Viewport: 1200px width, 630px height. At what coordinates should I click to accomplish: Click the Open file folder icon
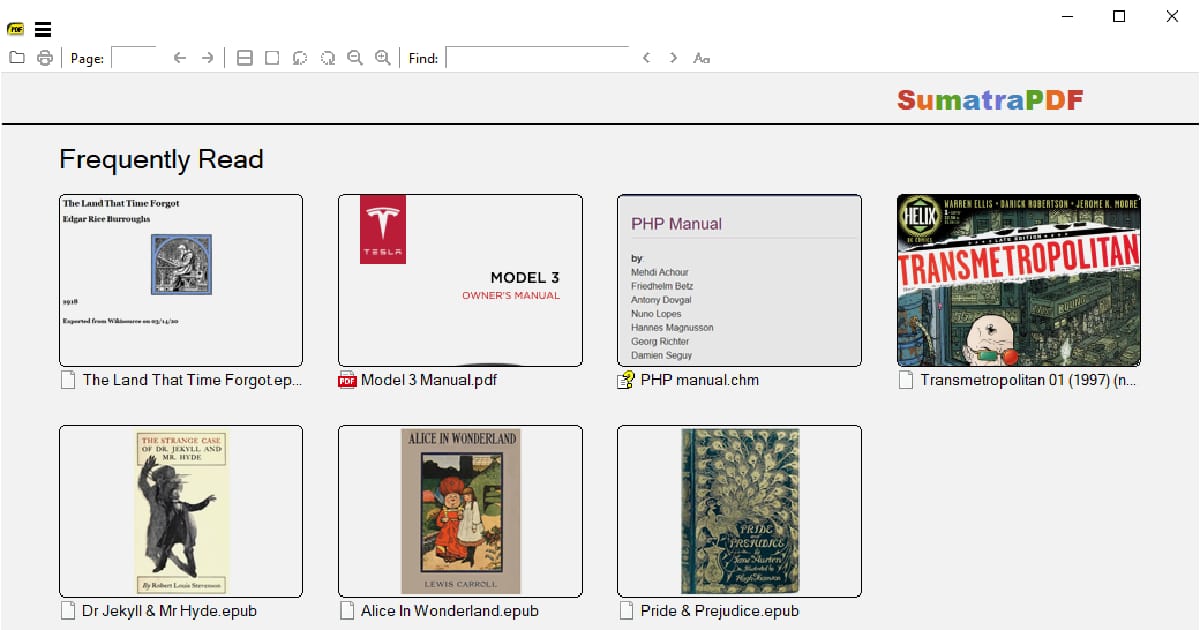(17, 58)
